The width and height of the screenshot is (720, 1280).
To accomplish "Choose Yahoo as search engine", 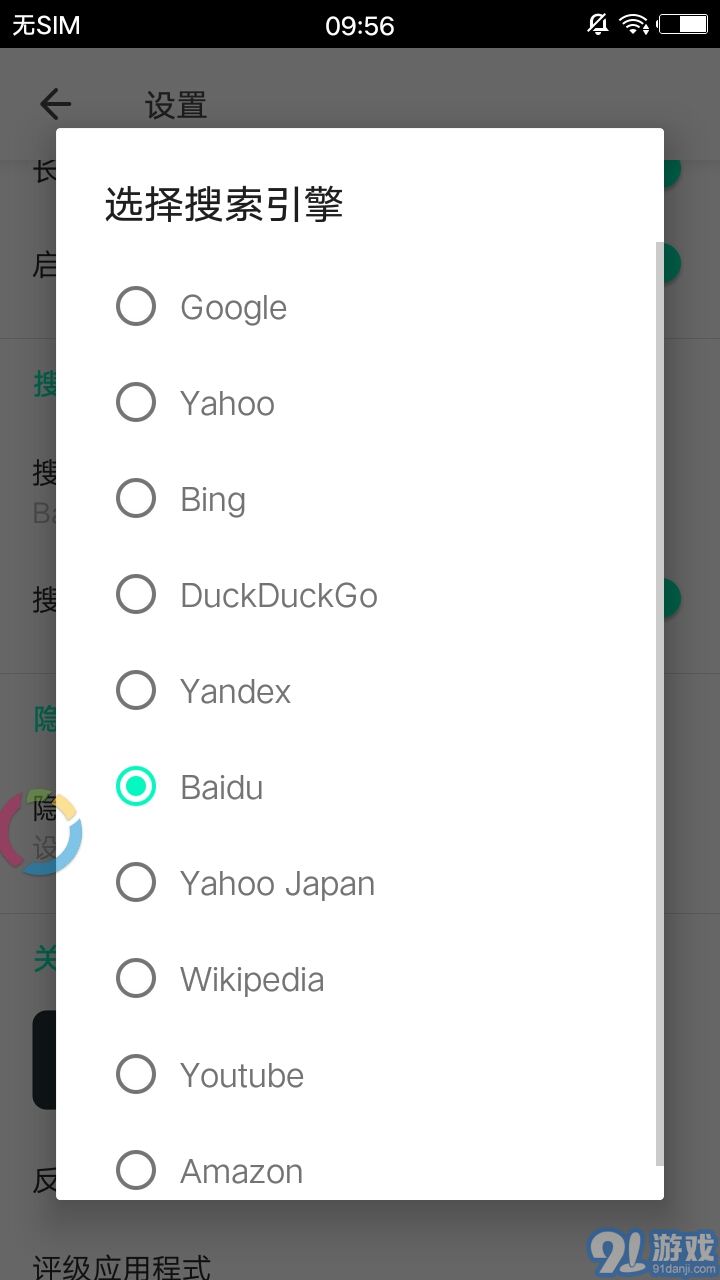I will coord(136,402).
